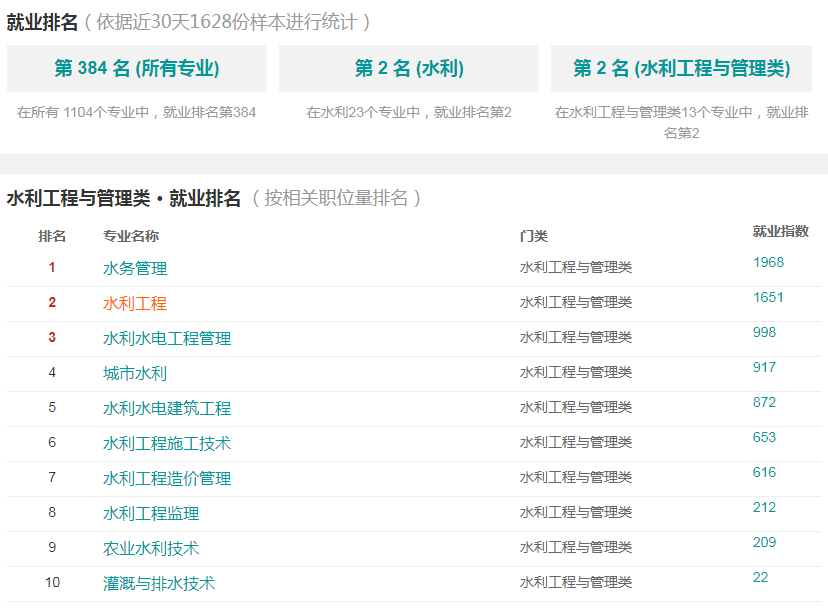Open the 城市水利 major link
828x613 pixels.
pyautogui.click(x=135, y=373)
